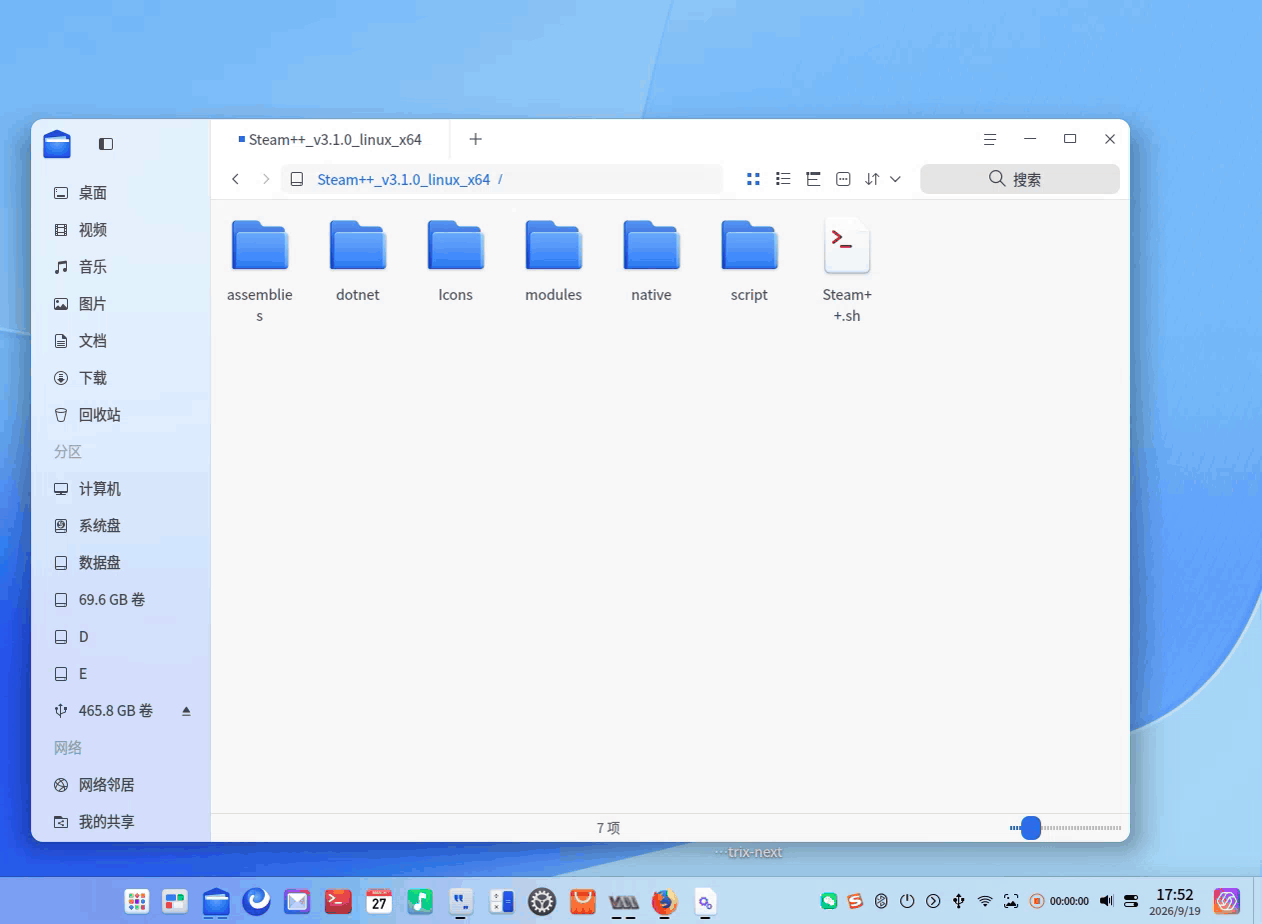
Task: Open Firefox from the dock
Action: click(x=664, y=902)
